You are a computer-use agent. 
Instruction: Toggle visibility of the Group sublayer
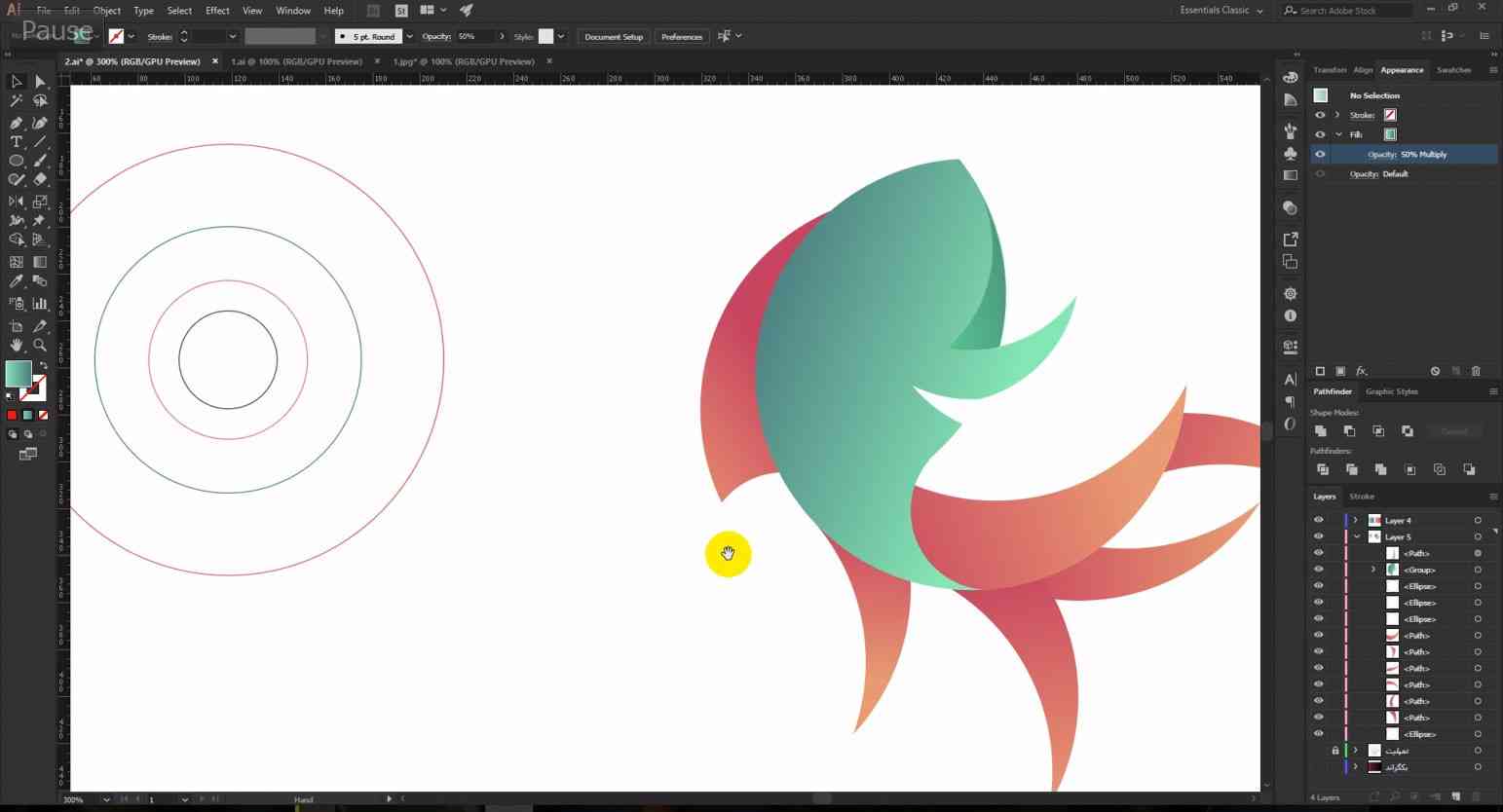pos(1319,570)
